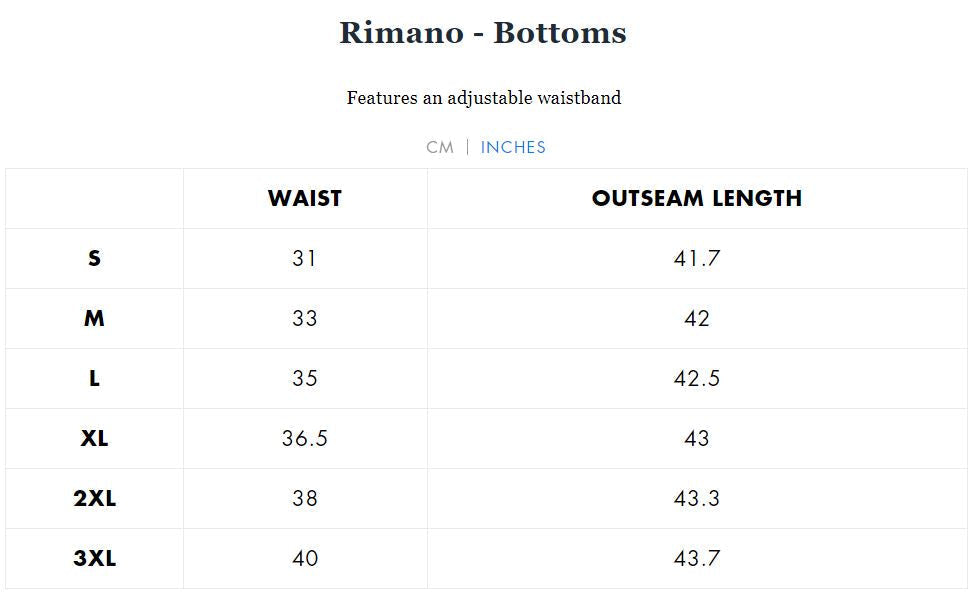
Task: Select the M size row
Action: [94, 318]
